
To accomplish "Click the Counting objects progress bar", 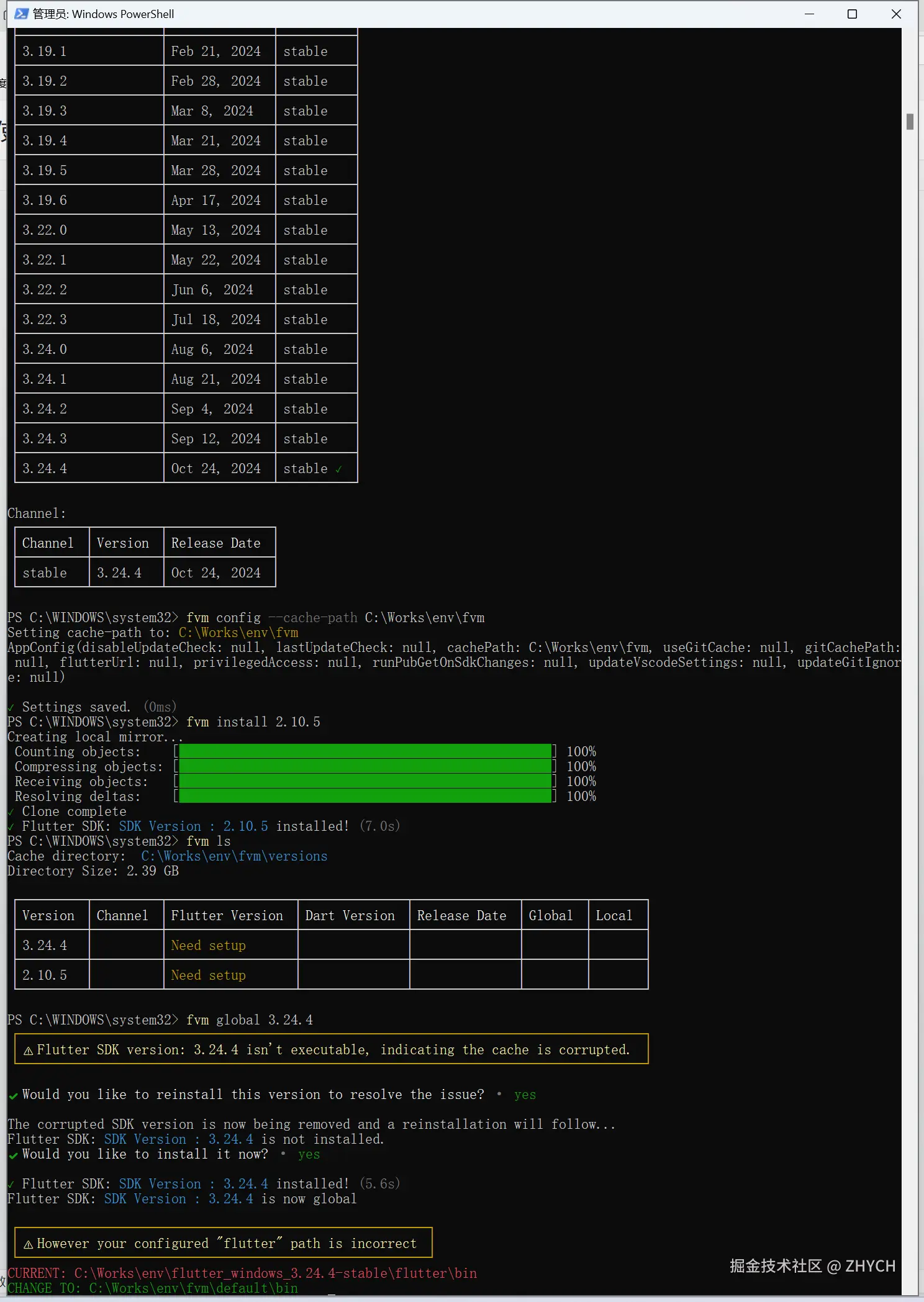I will click(x=365, y=751).
